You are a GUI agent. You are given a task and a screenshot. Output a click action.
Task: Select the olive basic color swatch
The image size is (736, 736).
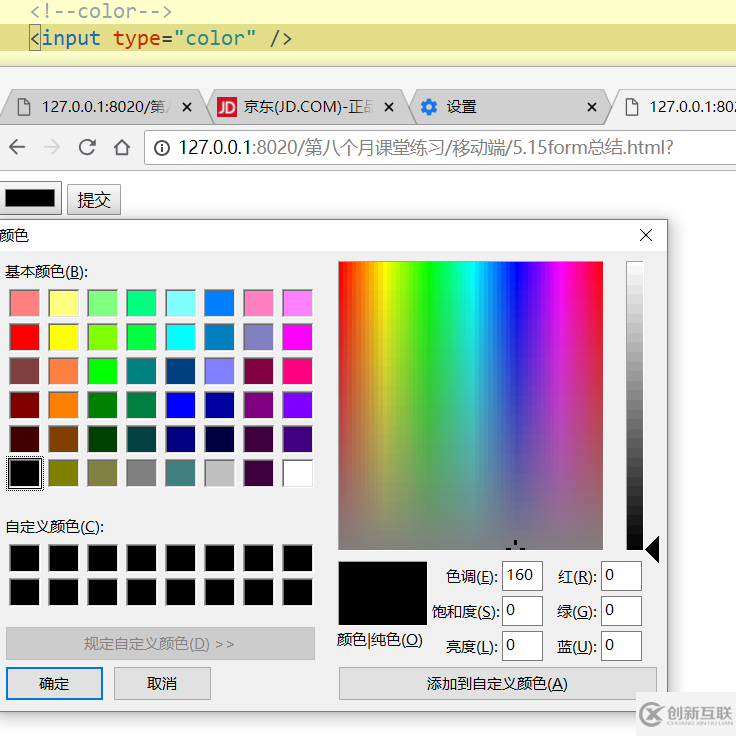click(63, 473)
